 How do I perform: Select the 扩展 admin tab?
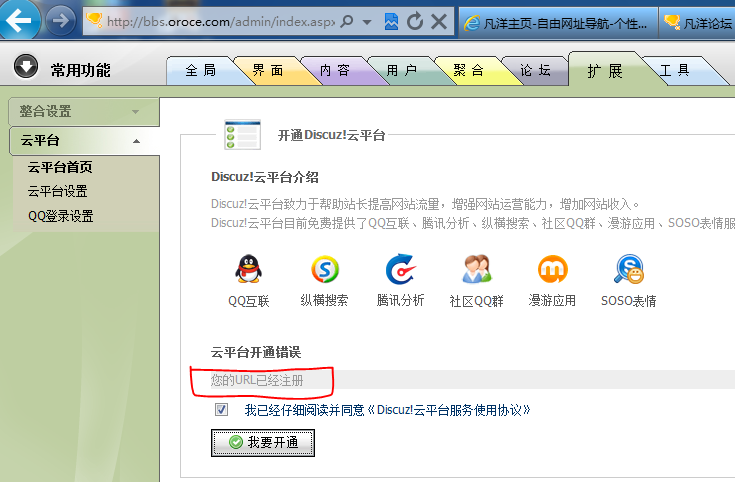coord(605,71)
